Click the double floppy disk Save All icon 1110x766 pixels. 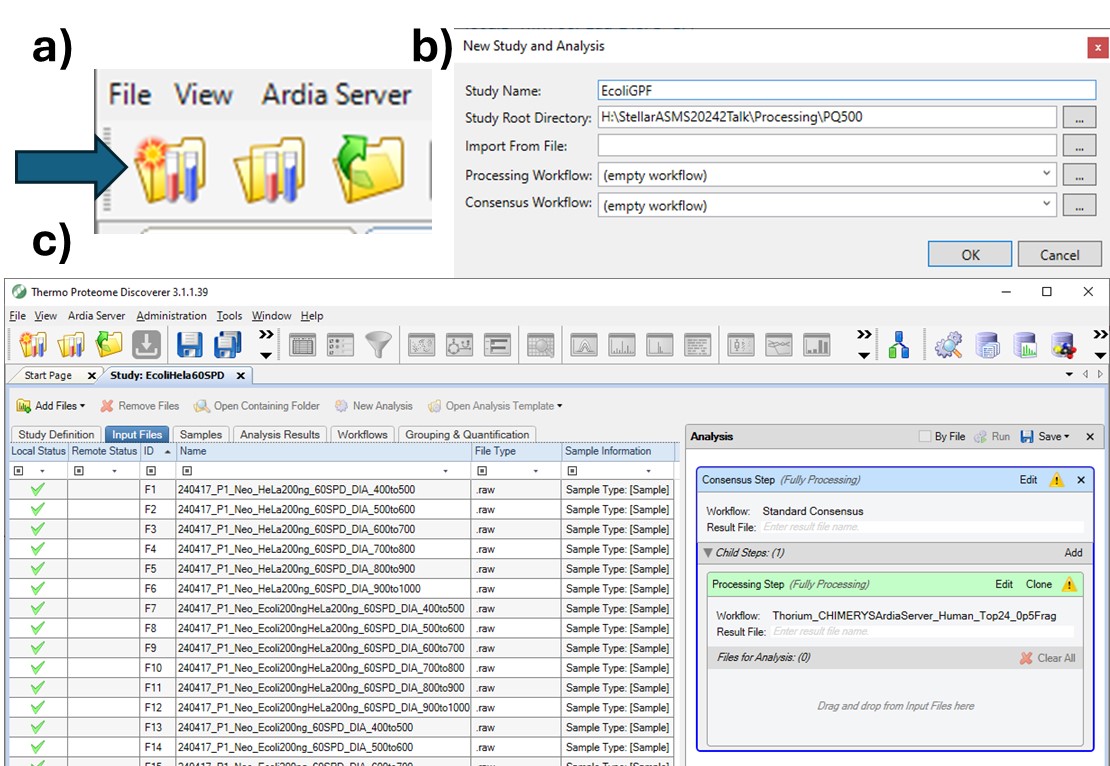point(227,345)
